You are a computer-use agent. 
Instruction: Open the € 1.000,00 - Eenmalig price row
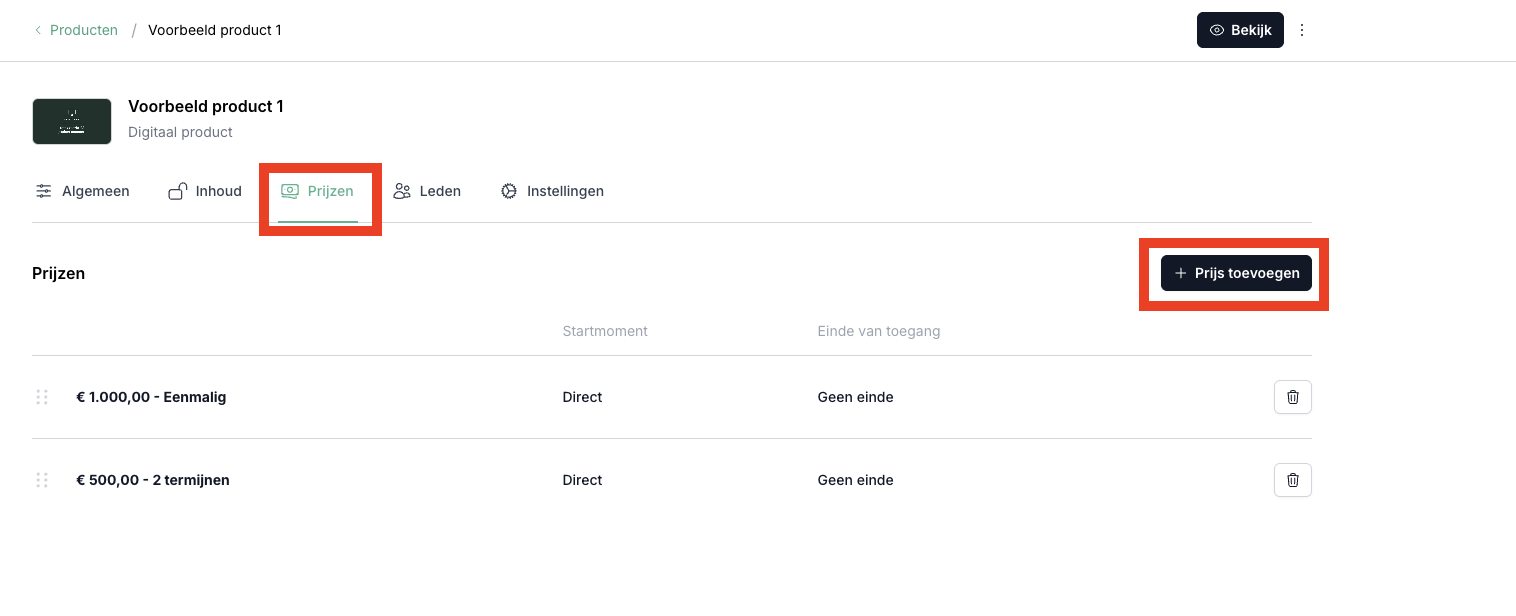pyautogui.click(x=151, y=397)
